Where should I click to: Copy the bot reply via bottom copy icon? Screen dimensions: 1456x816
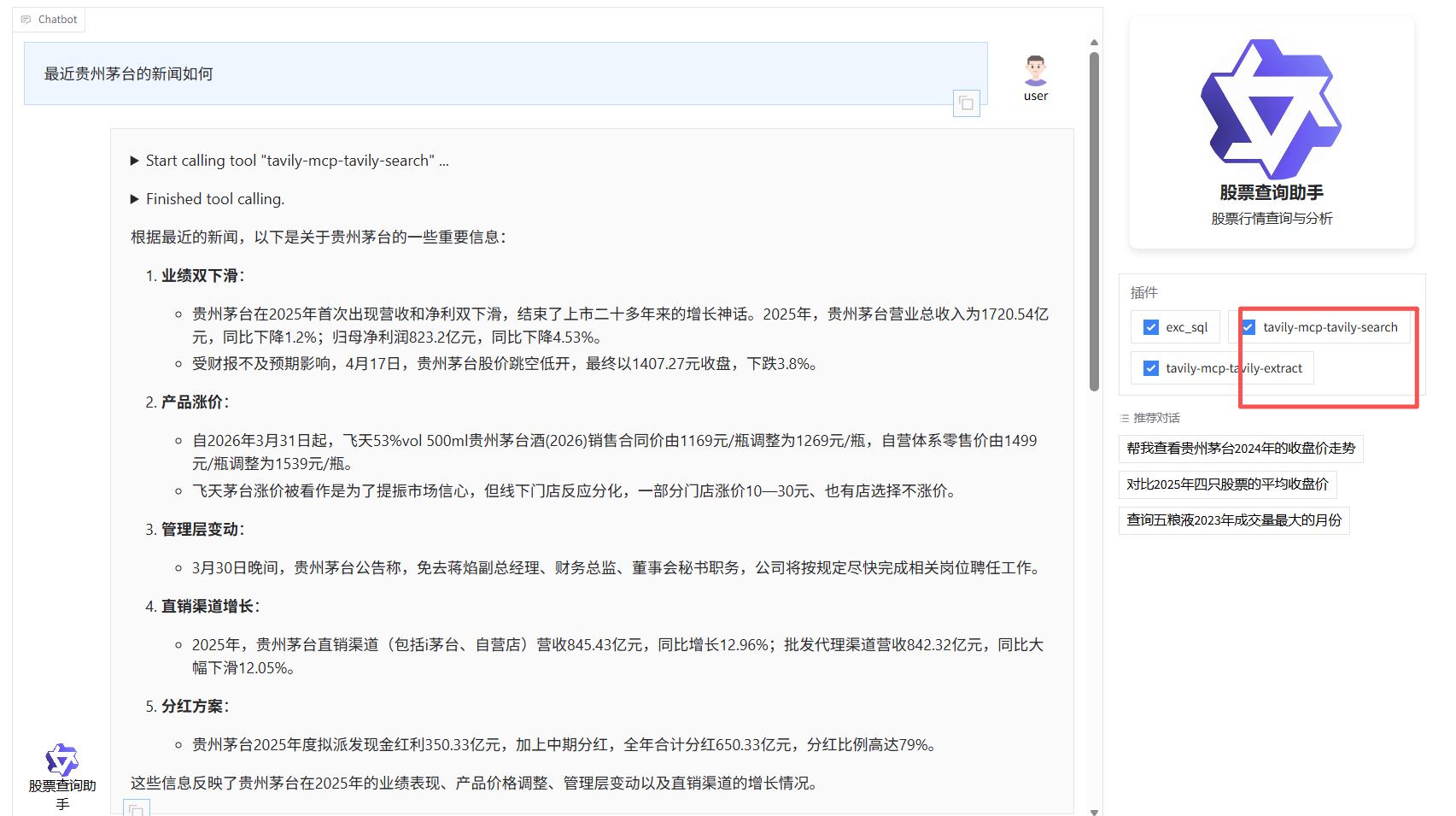(x=137, y=808)
